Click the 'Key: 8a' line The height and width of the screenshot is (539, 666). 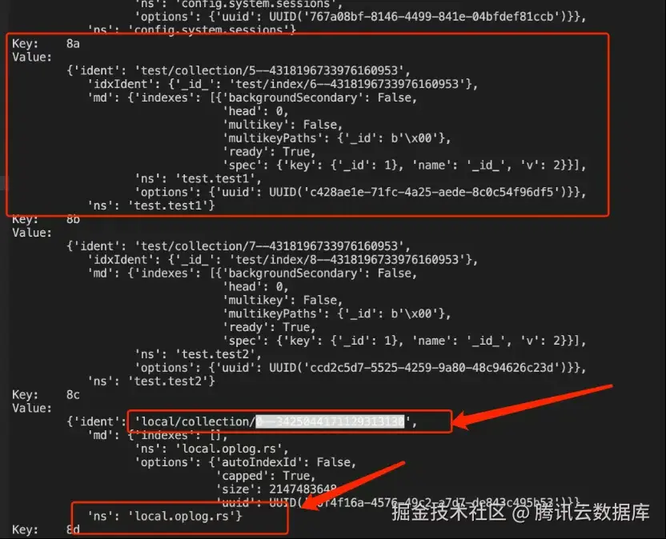pyautogui.click(x=45, y=44)
